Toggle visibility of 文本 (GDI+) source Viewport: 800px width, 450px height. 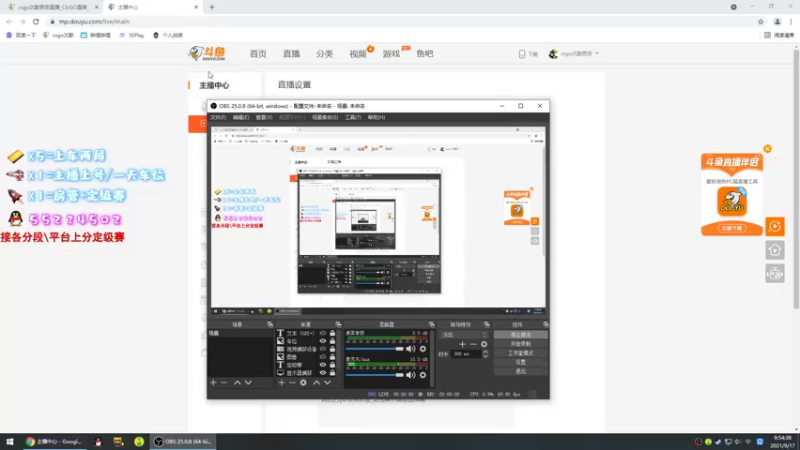[x=322, y=333]
